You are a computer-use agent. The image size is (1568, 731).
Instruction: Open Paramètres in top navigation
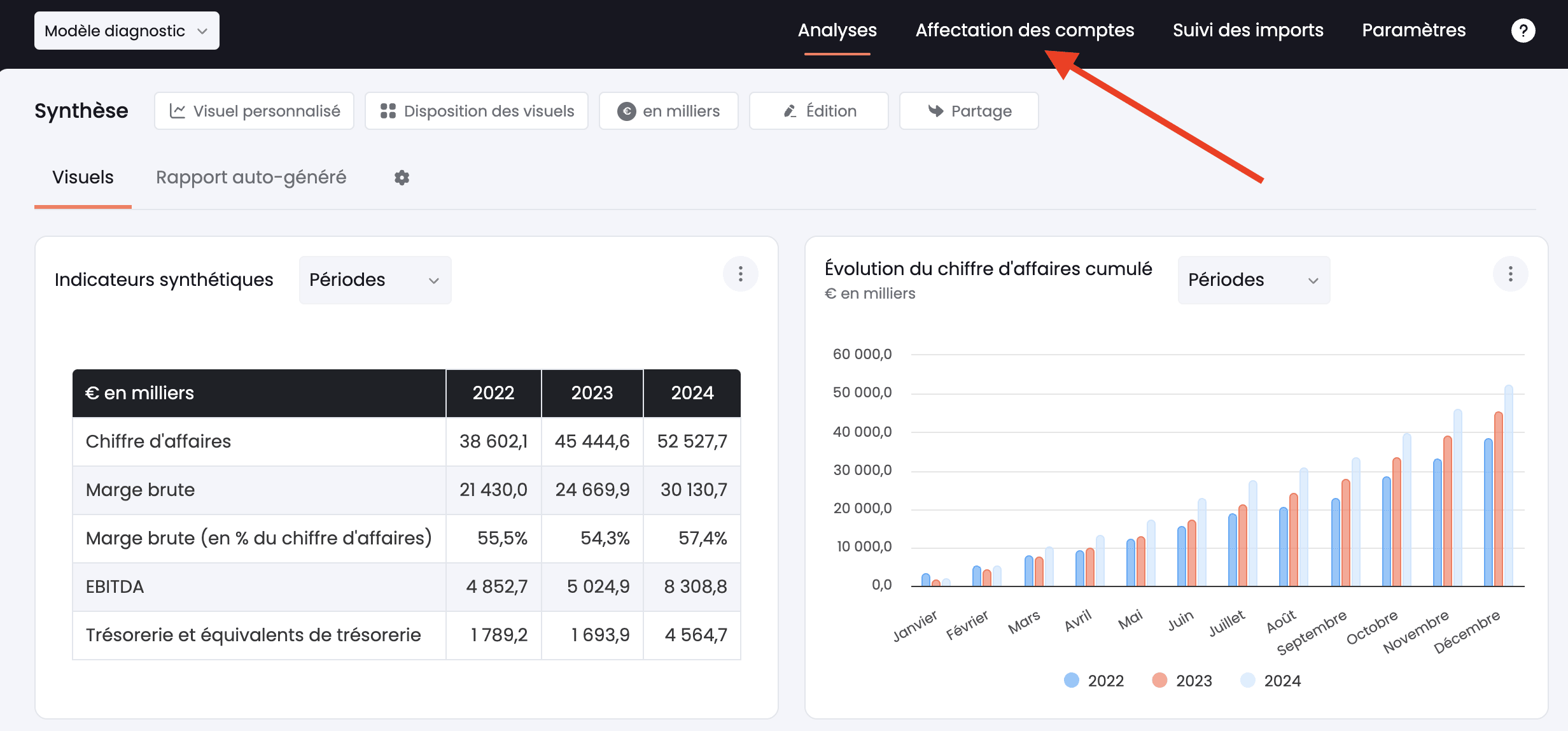1413,30
